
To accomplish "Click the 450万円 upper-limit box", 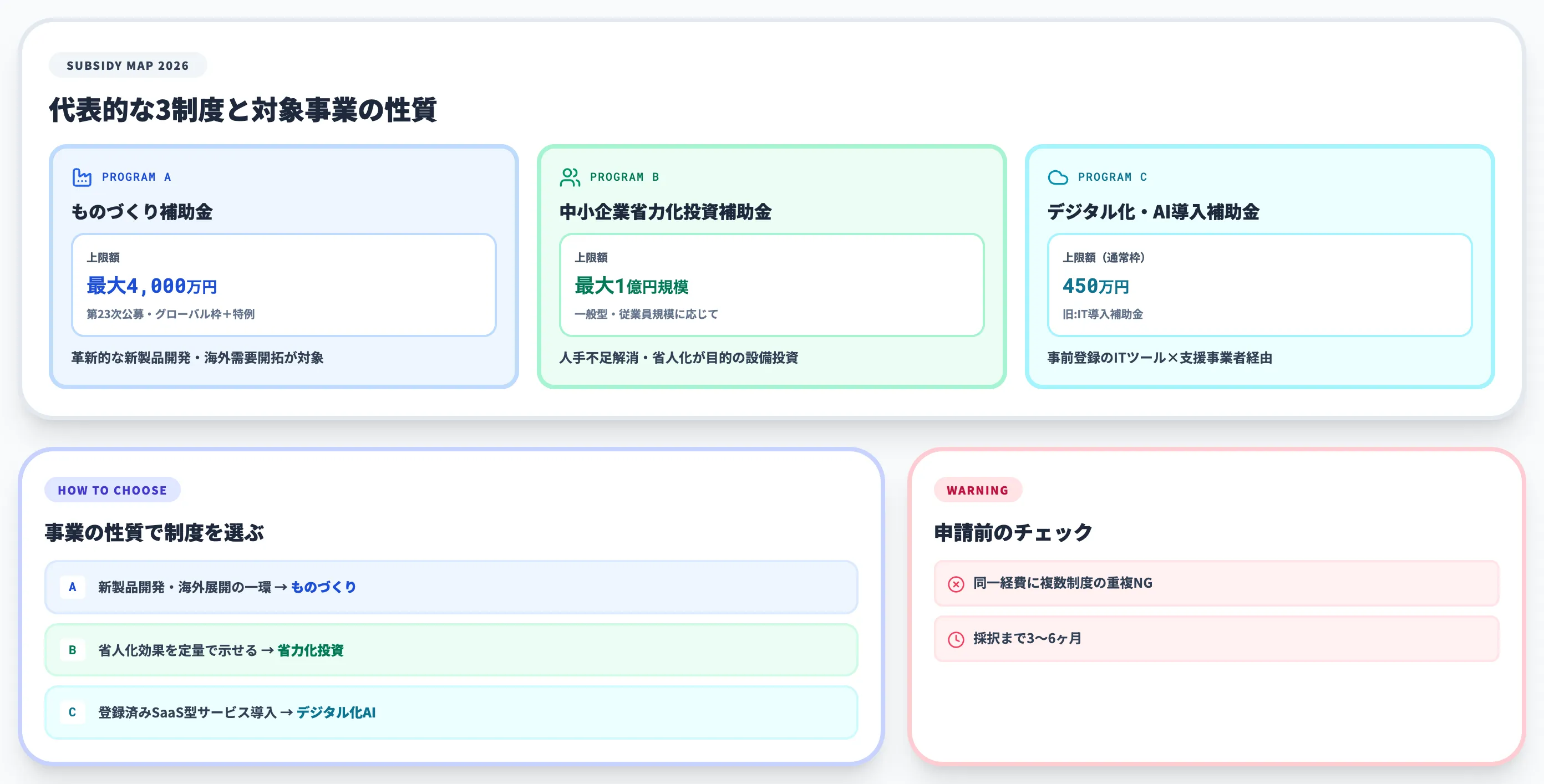I will [1260, 287].
